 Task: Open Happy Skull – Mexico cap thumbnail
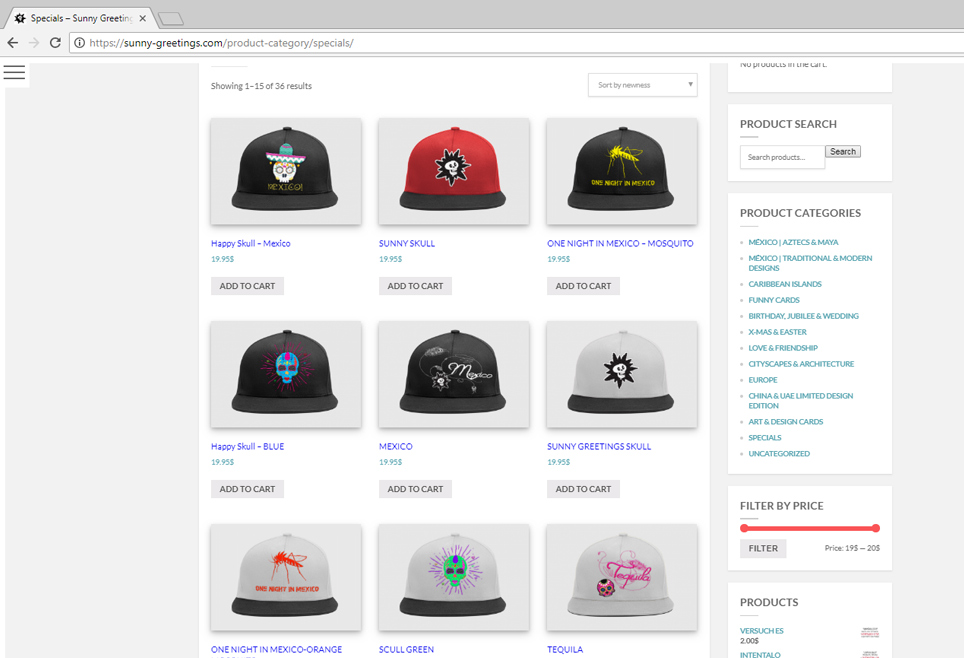point(286,171)
